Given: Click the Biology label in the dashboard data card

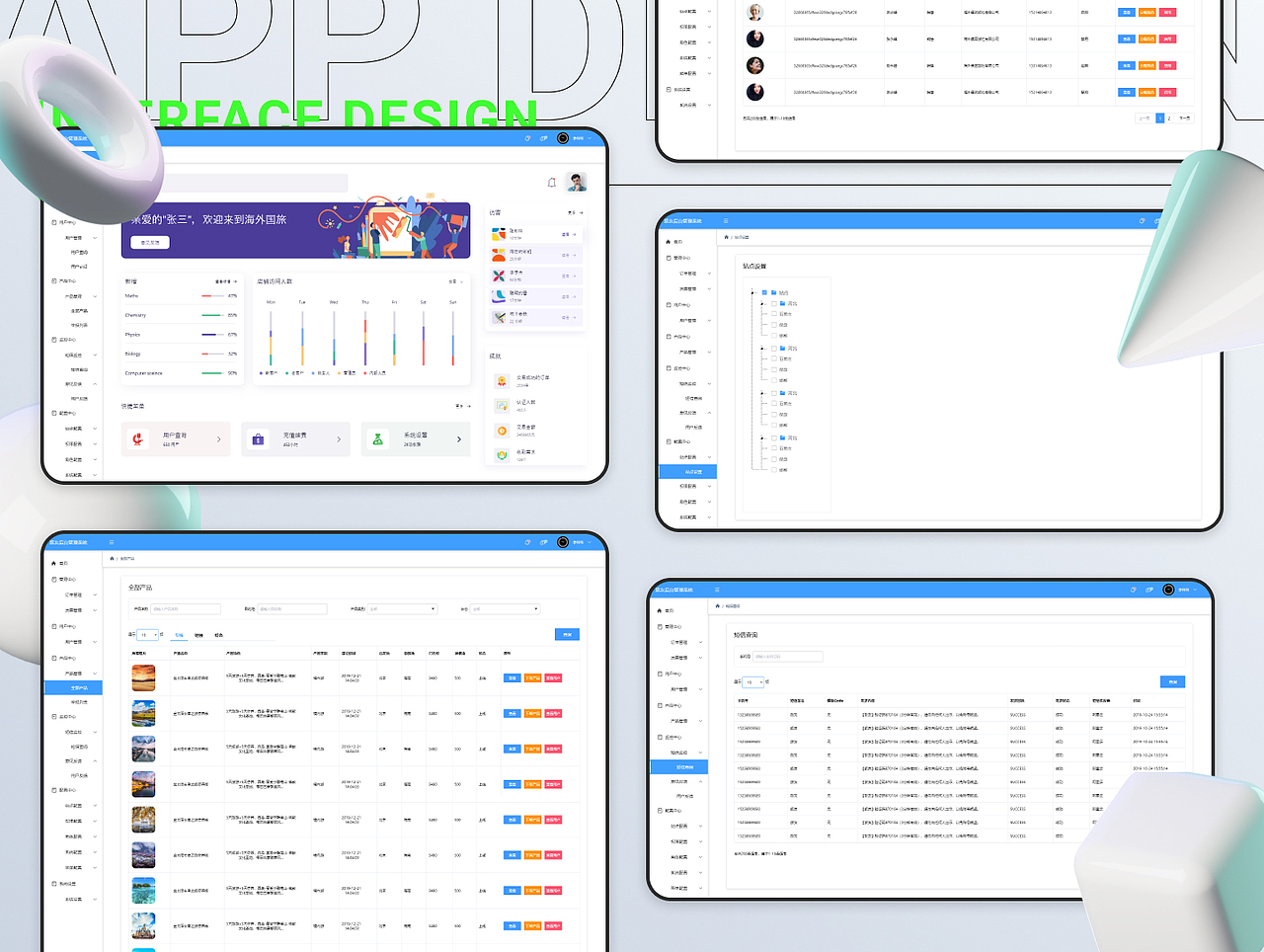Looking at the screenshot, I should 132,354.
